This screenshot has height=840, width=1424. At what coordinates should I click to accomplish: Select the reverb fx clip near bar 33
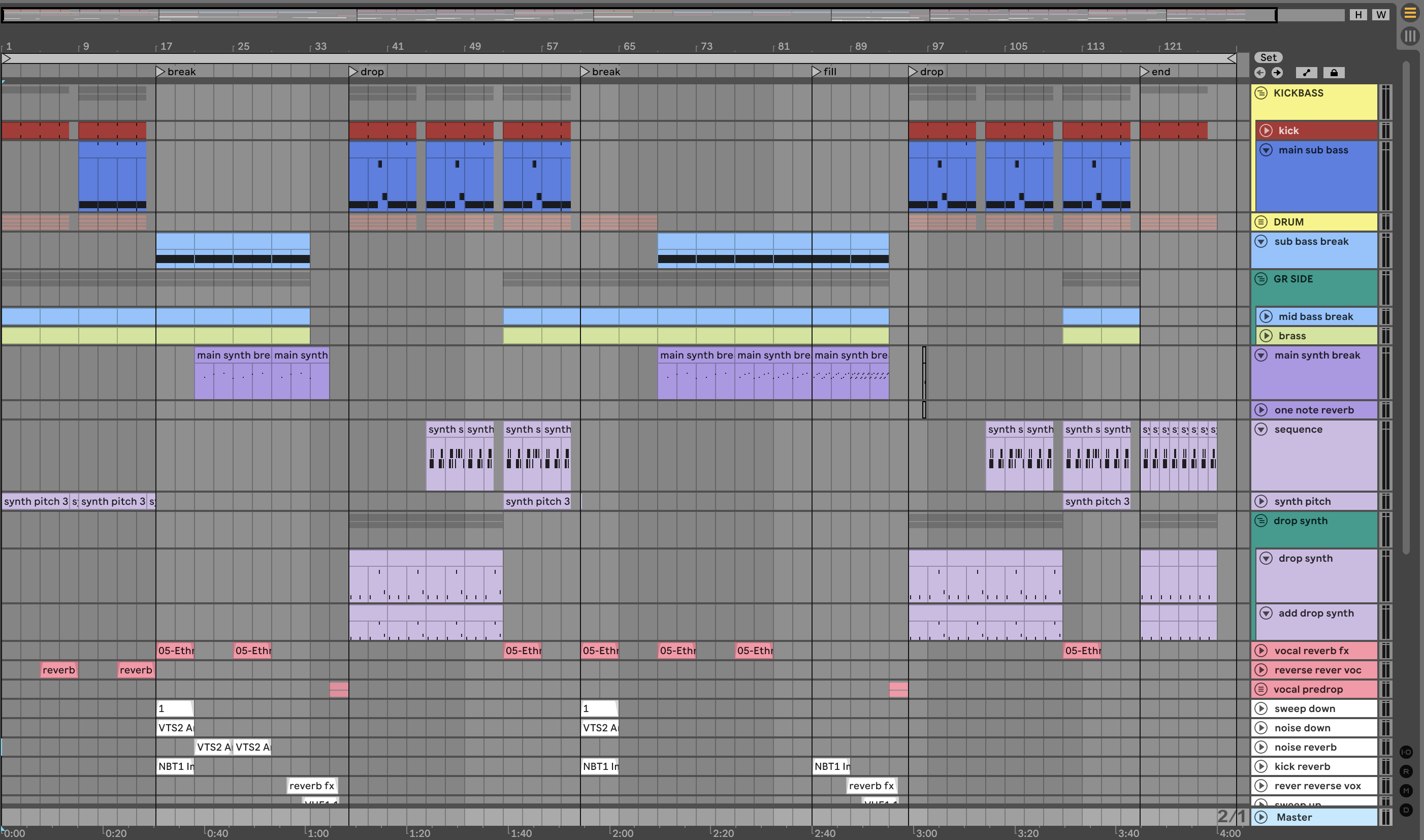pyautogui.click(x=311, y=786)
